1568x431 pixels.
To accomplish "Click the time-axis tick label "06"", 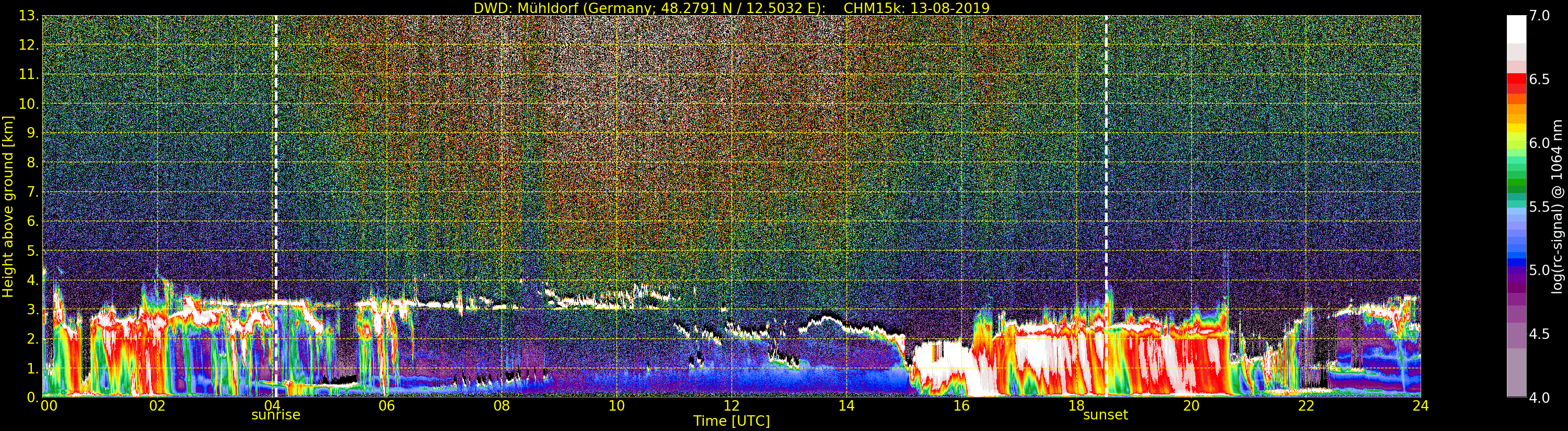I will [x=387, y=405].
